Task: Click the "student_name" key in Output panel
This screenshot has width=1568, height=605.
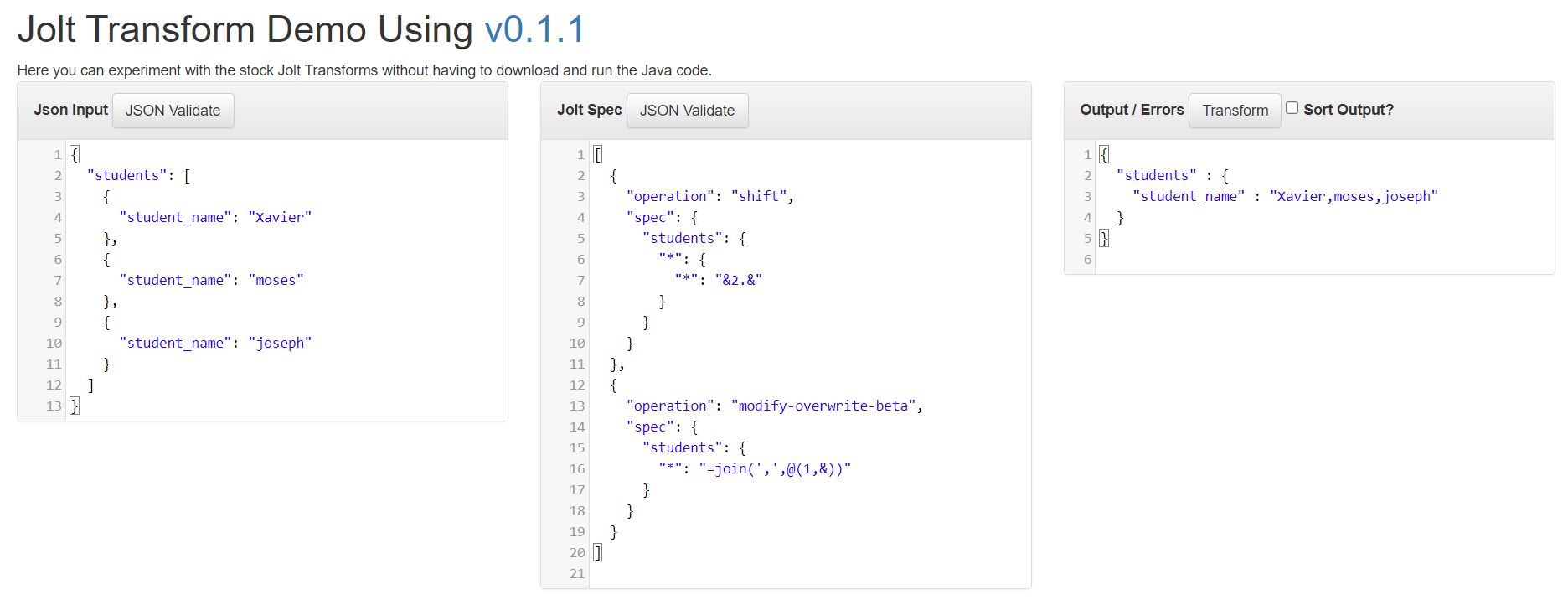Action: click(x=1189, y=196)
